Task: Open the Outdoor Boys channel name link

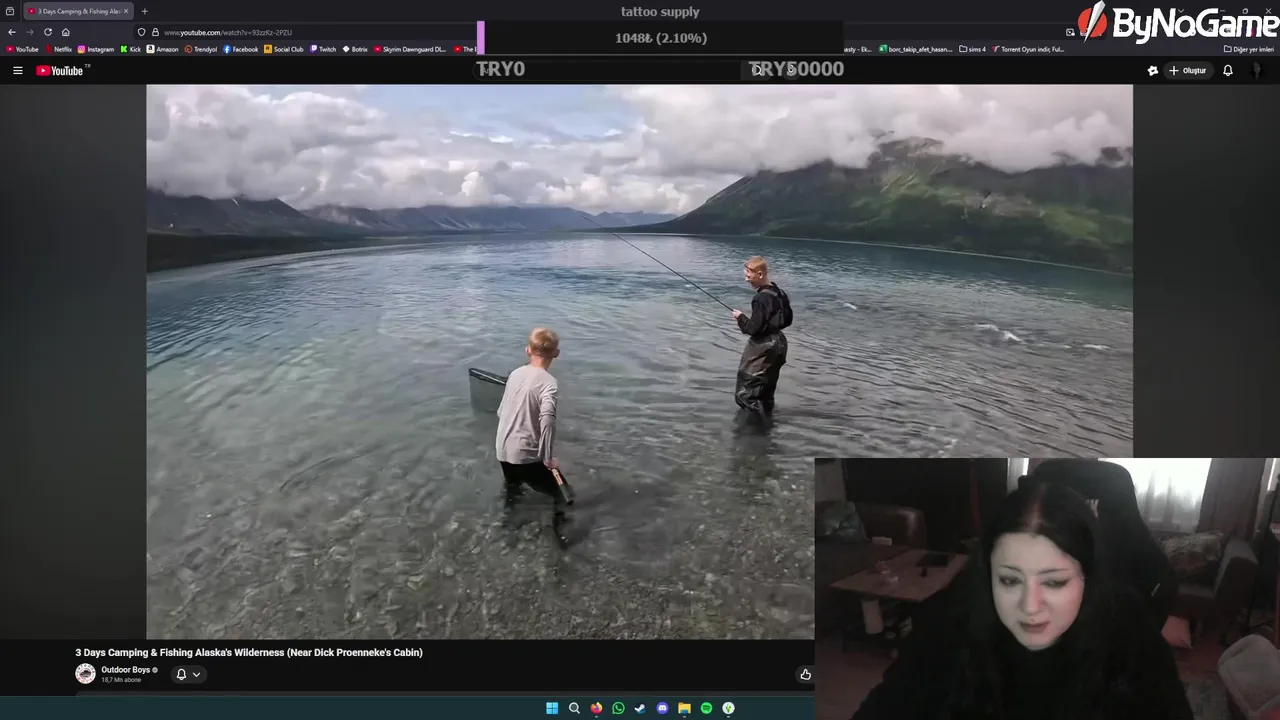Action: (125, 670)
